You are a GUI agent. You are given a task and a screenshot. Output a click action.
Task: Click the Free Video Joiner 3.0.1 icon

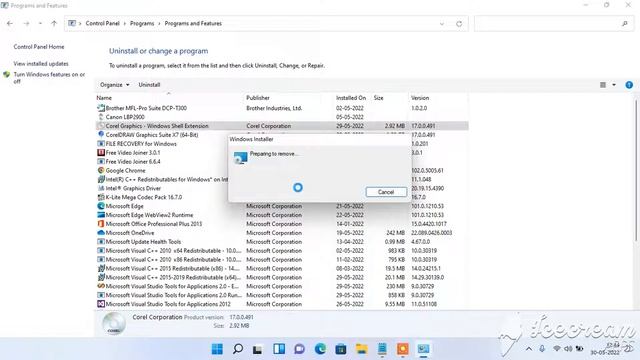tap(101, 153)
